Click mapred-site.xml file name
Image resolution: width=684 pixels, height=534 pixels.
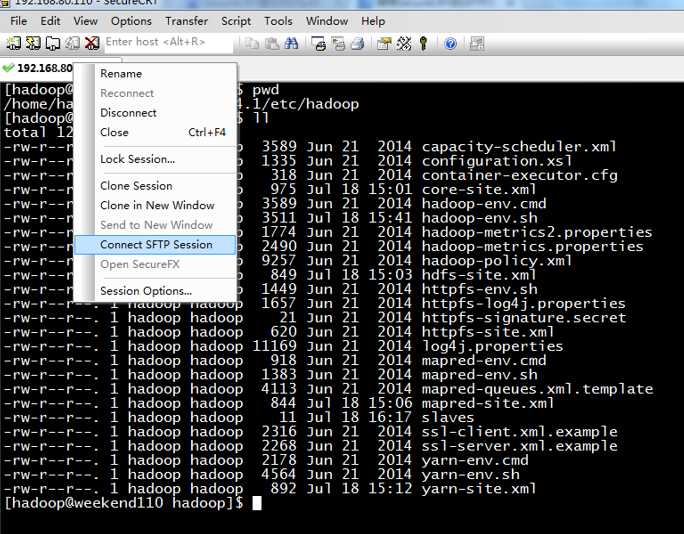point(488,404)
